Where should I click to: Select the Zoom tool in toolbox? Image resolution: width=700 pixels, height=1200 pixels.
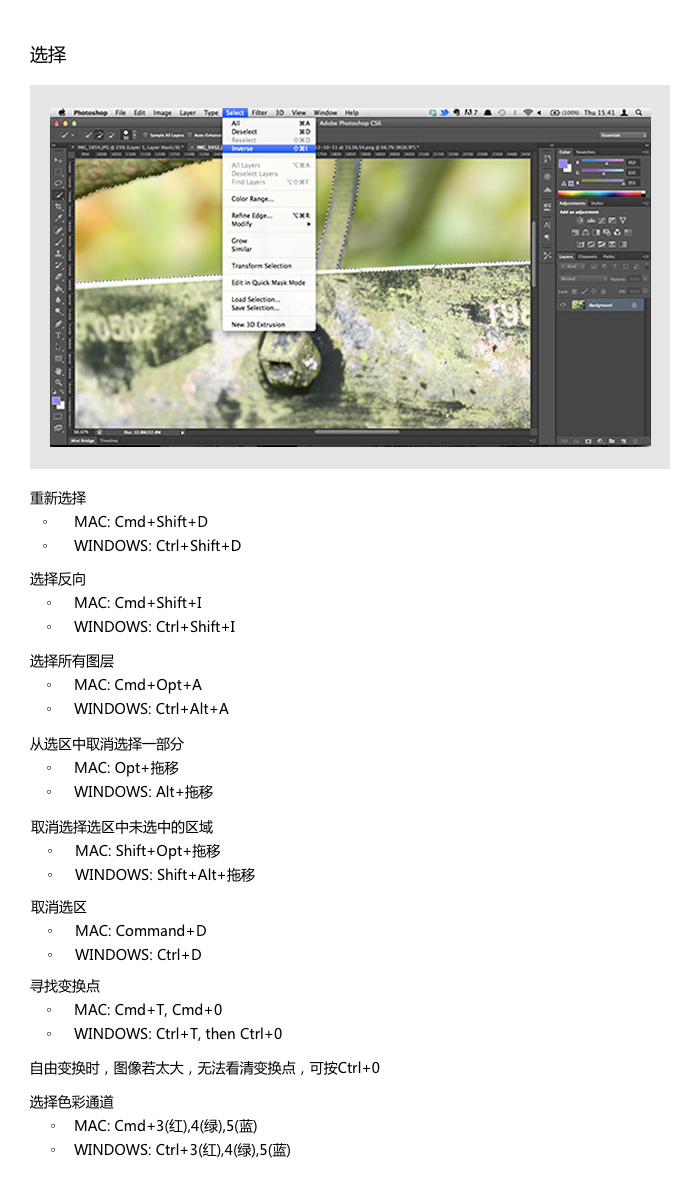coord(58,382)
